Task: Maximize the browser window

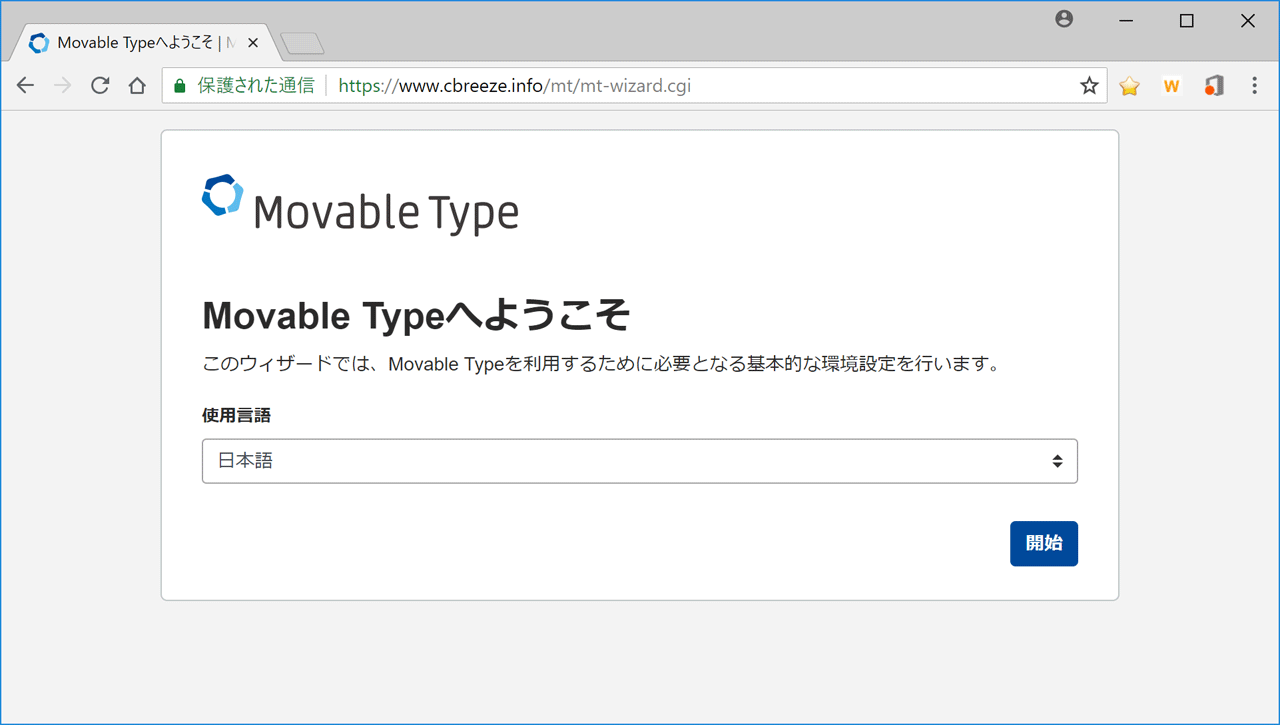Action: point(1187,21)
